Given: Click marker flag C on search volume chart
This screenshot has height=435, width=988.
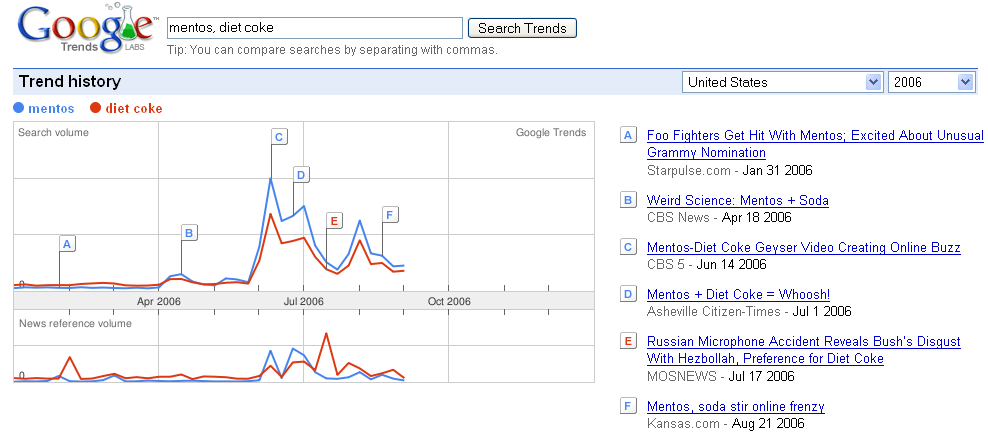Looking at the screenshot, I should pos(279,137).
